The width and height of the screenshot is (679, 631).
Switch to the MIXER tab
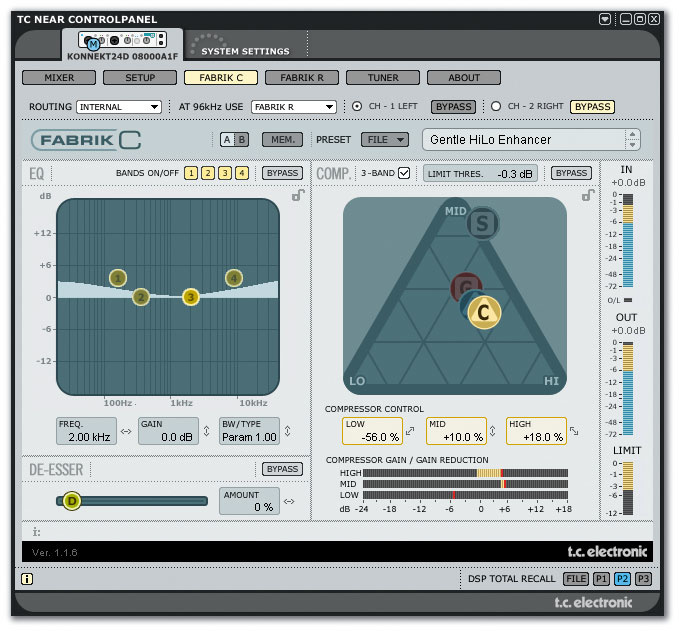(x=59, y=77)
